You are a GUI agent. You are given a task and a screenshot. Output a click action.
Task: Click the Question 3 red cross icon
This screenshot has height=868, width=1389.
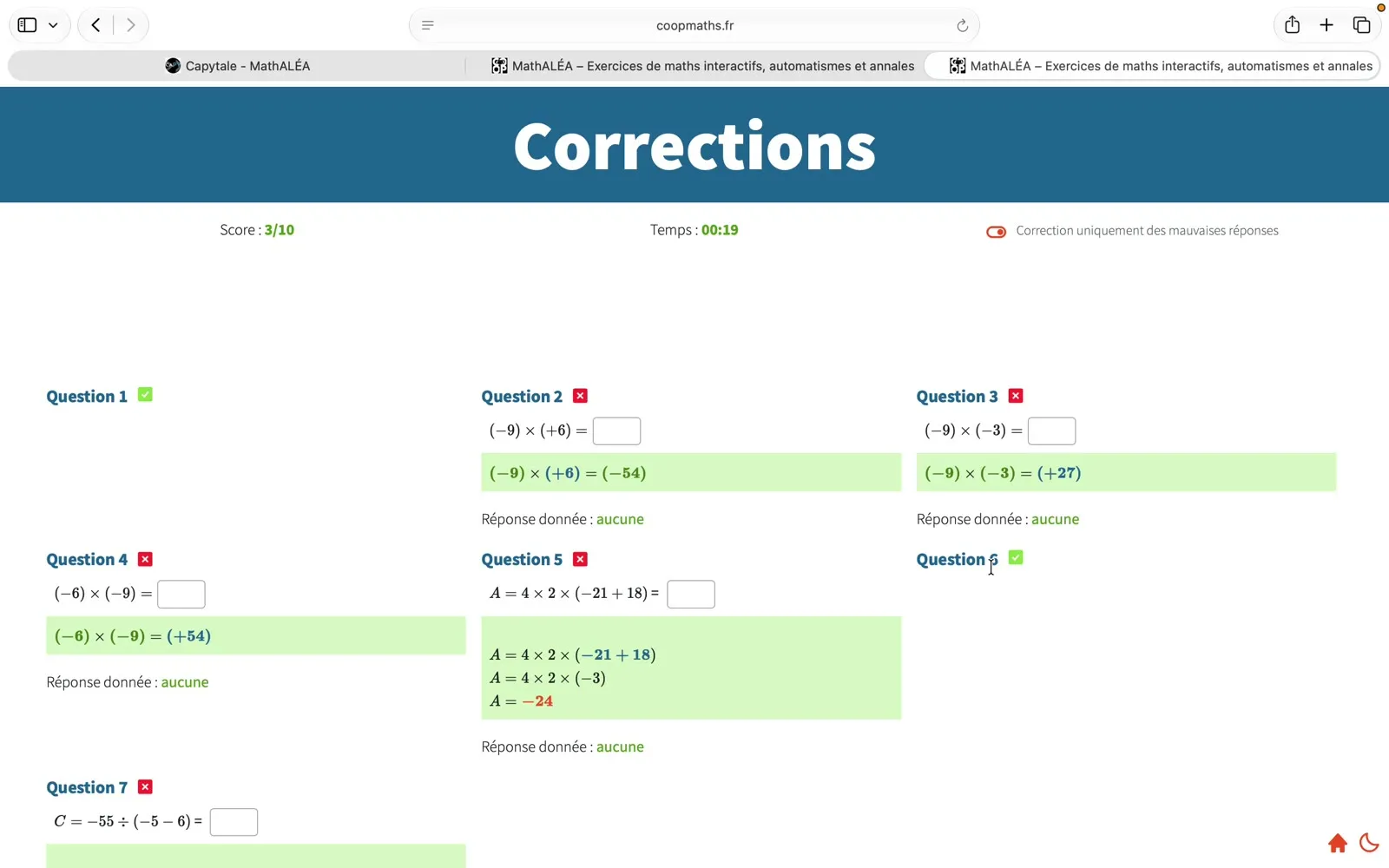click(1016, 396)
